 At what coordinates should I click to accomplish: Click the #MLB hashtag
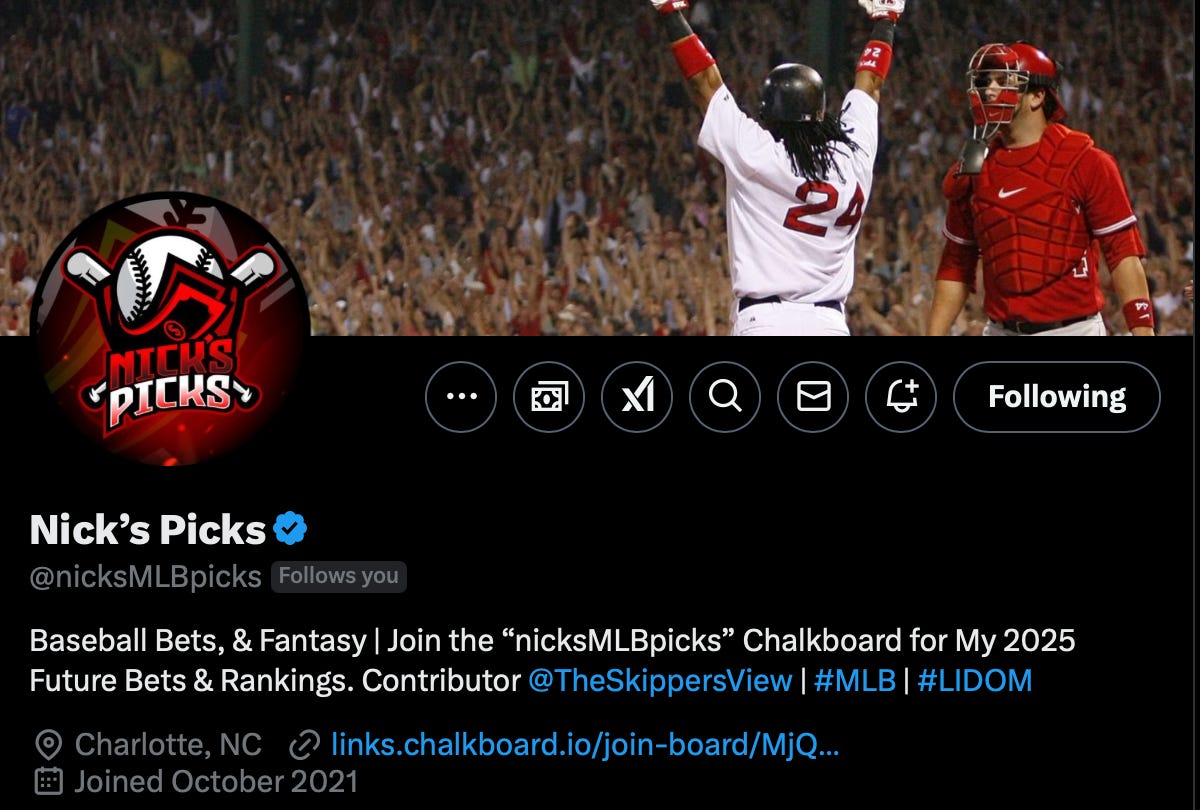point(855,682)
